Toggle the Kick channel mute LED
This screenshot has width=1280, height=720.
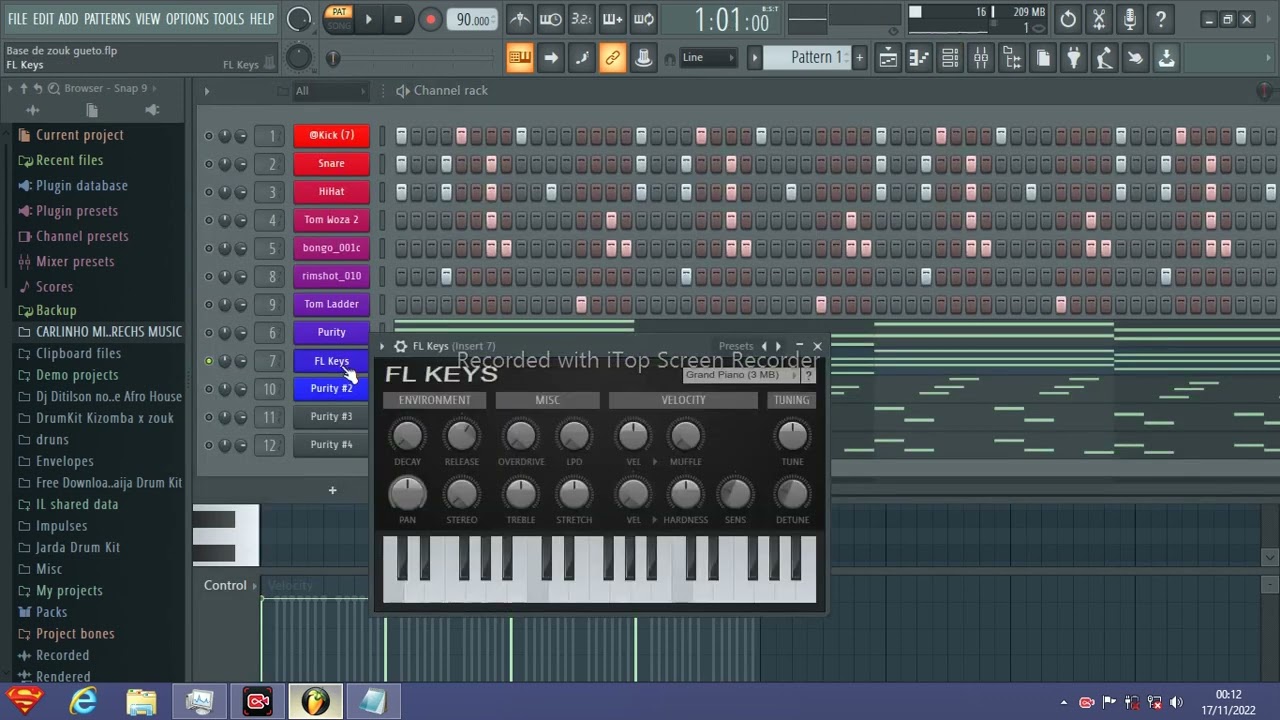tap(209, 136)
